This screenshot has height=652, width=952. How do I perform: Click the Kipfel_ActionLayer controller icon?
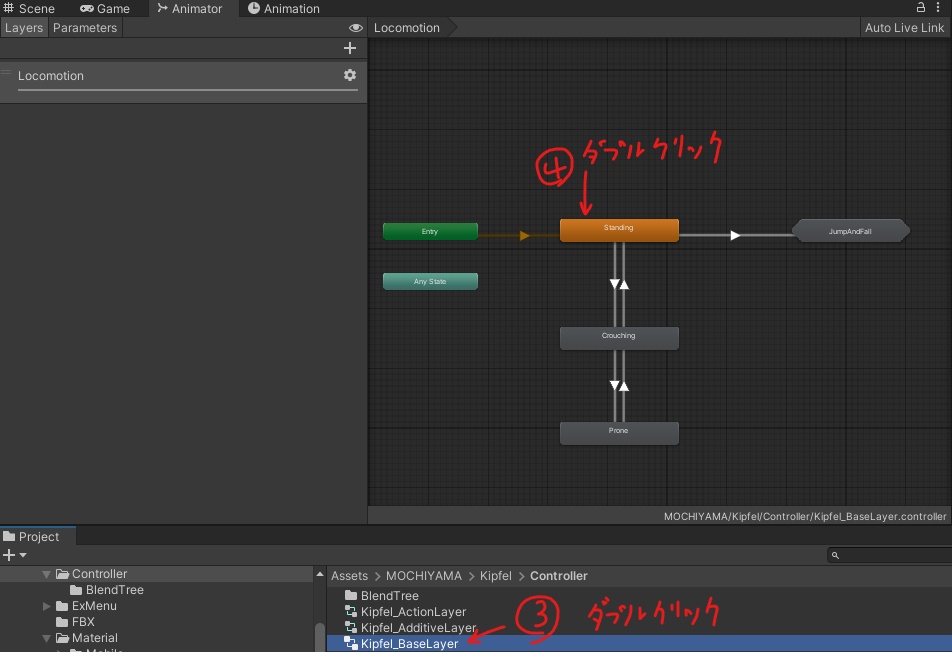pos(350,611)
